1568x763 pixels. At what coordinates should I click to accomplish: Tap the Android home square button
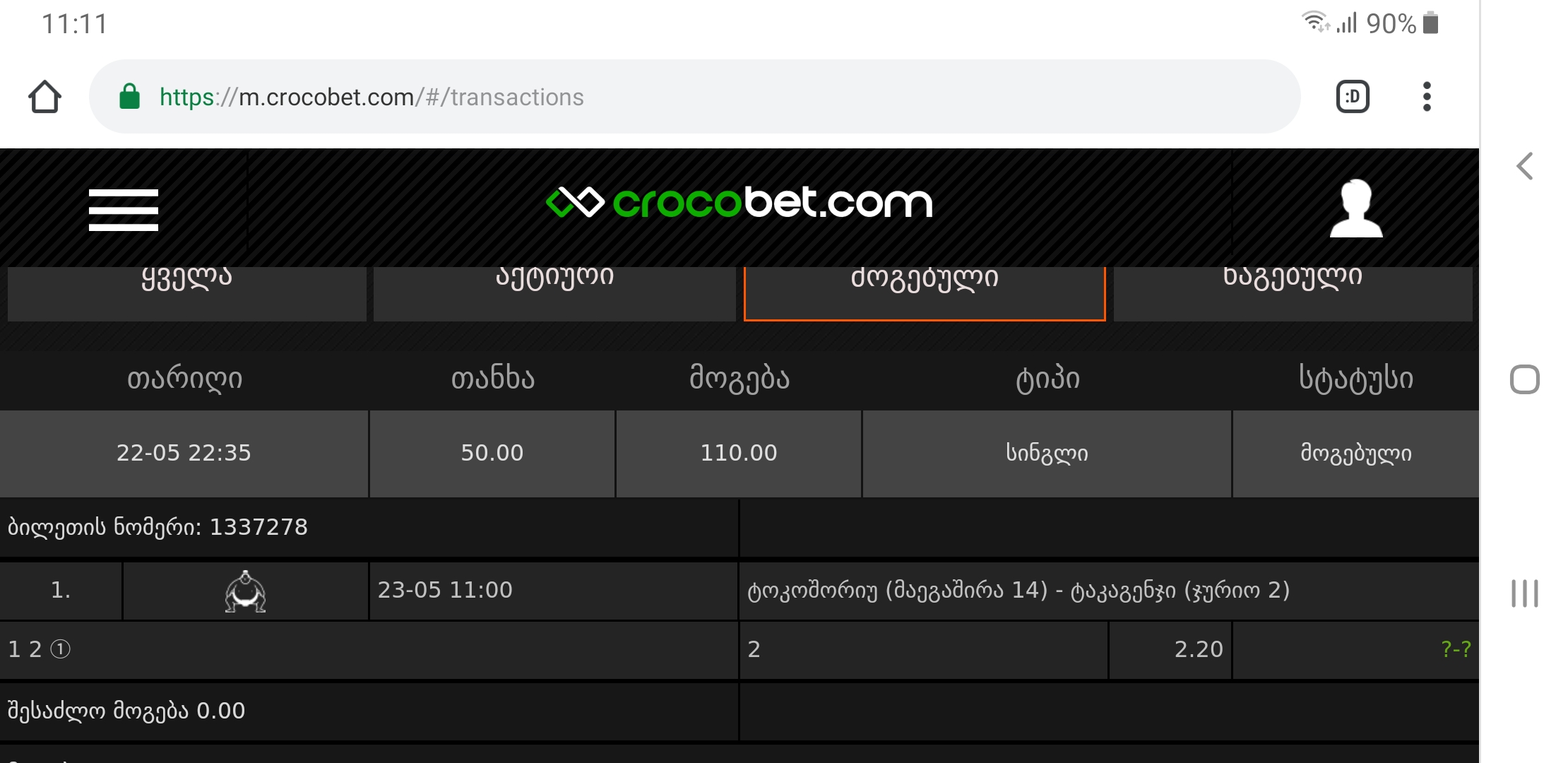click(1525, 379)
